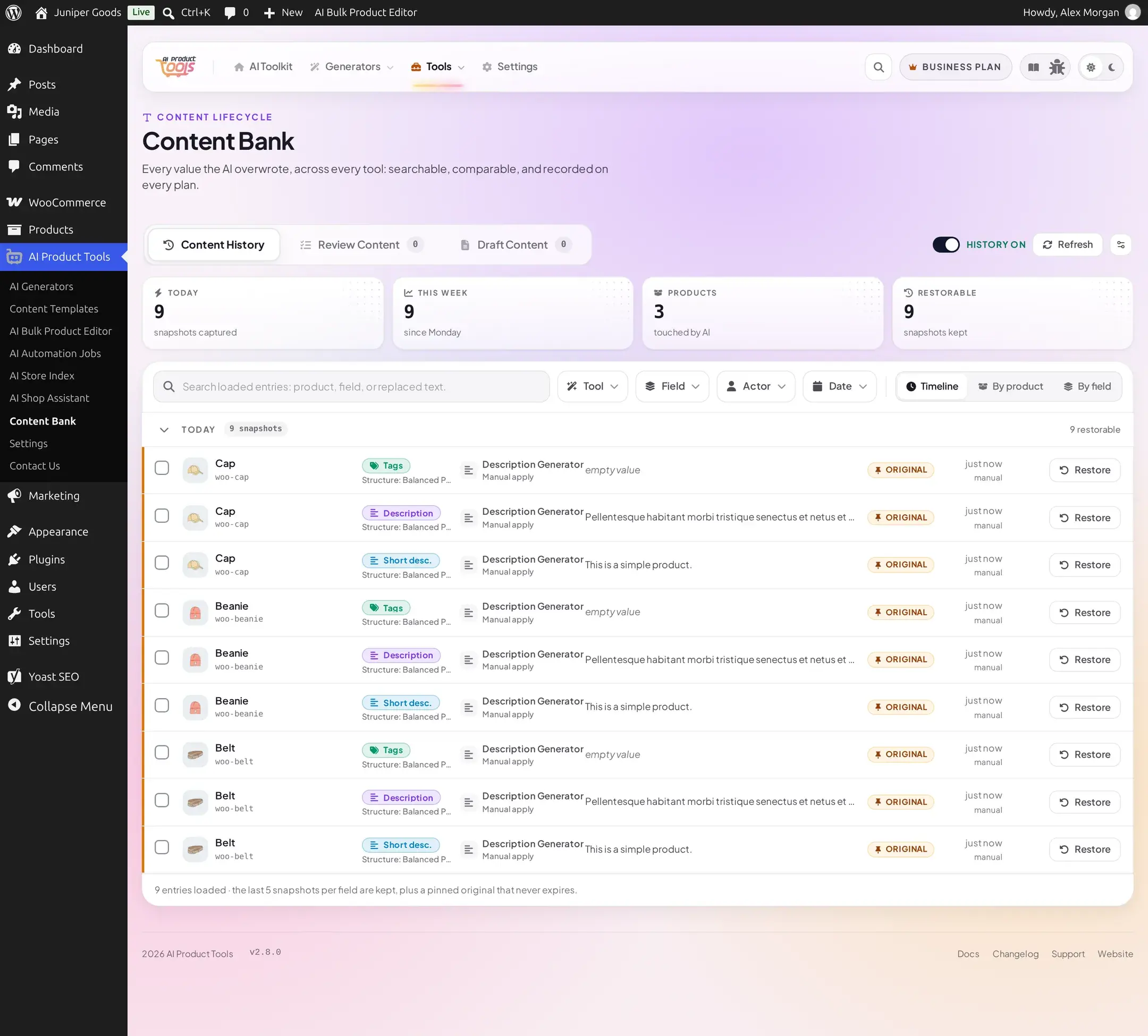Open the Review Content tab
Viewport: 1148px width, 1036px height.
pyautogui.click(x=361, y=245)
